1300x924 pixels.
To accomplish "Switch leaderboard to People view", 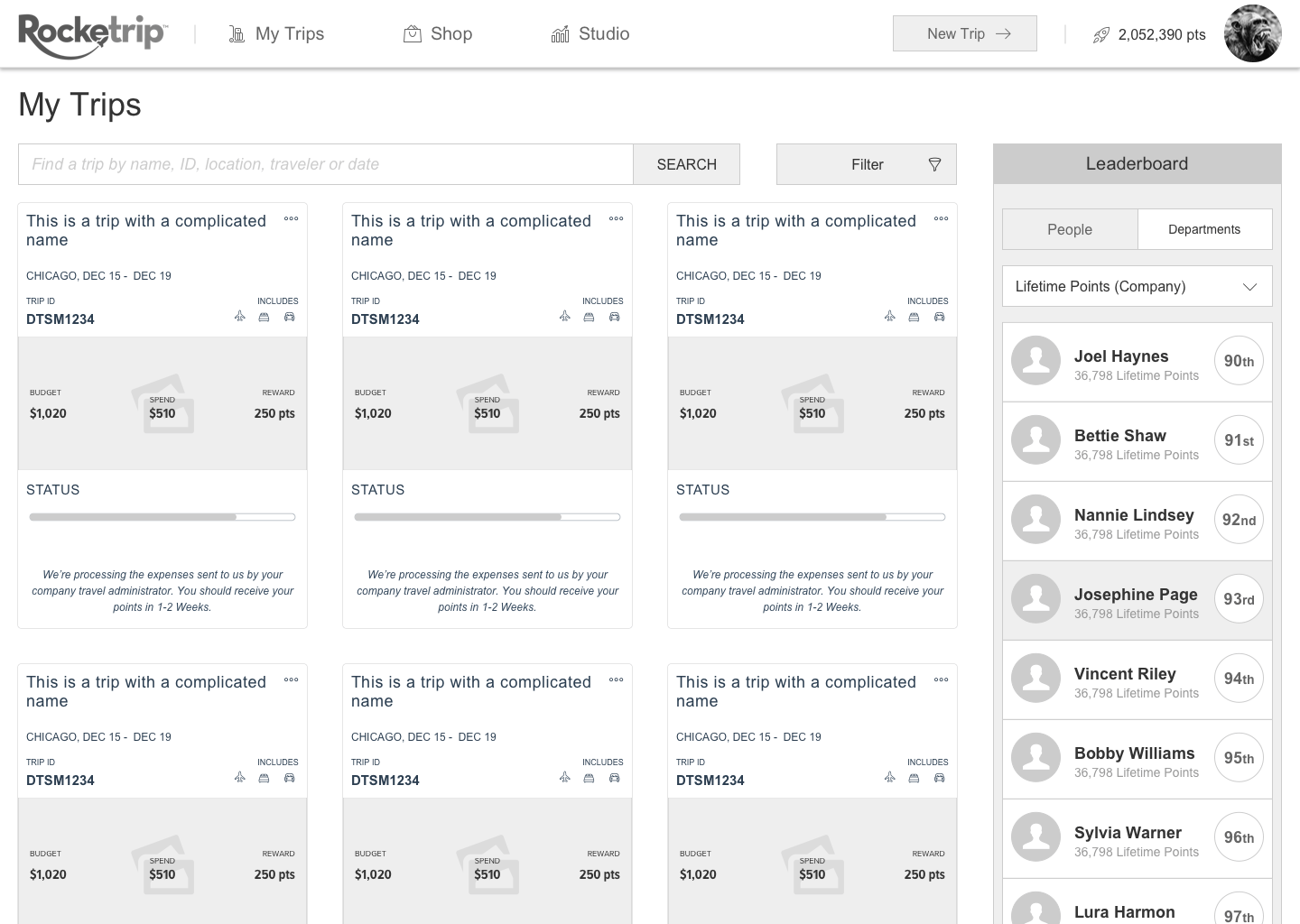I will coord(1070,229).
